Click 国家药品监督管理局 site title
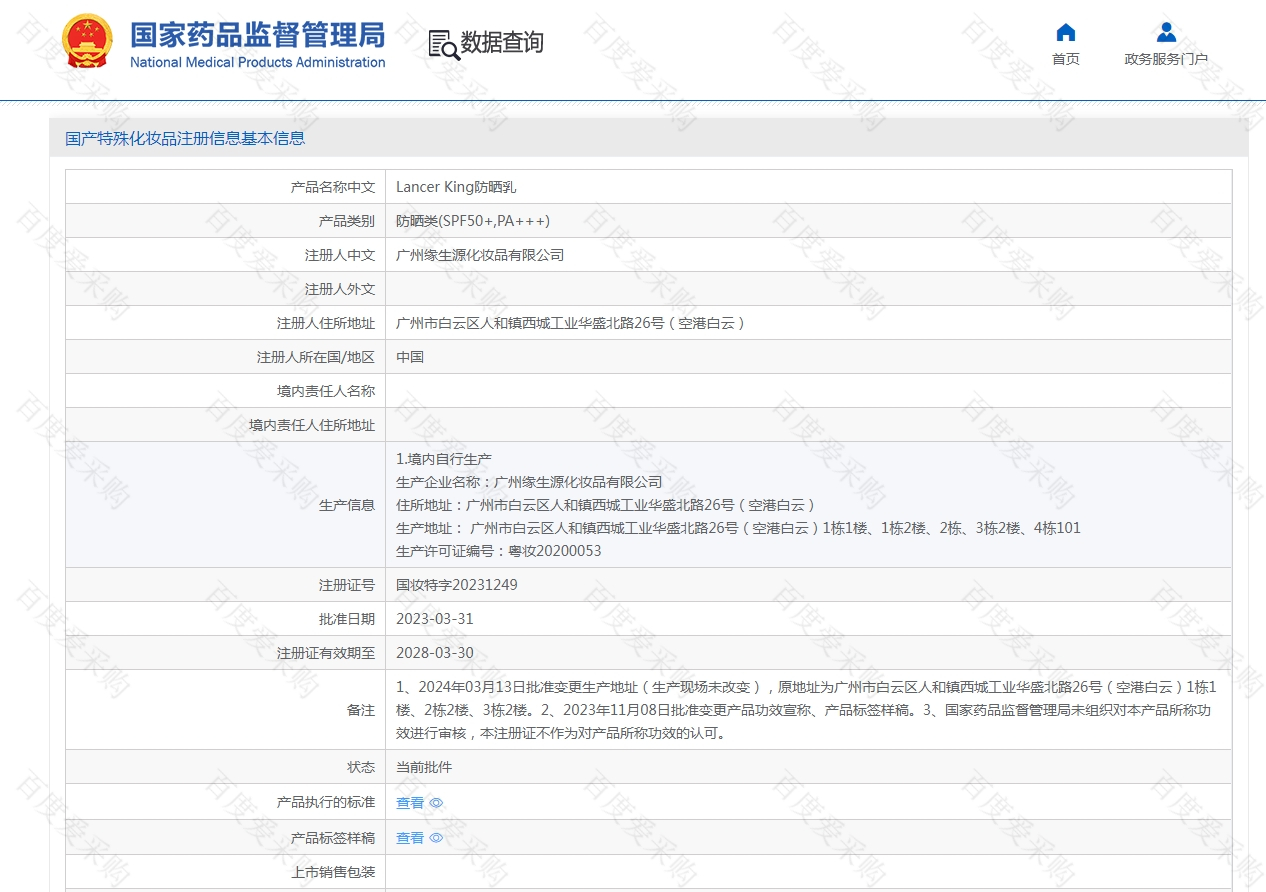1266x892 pixels. tap(258, 34)
